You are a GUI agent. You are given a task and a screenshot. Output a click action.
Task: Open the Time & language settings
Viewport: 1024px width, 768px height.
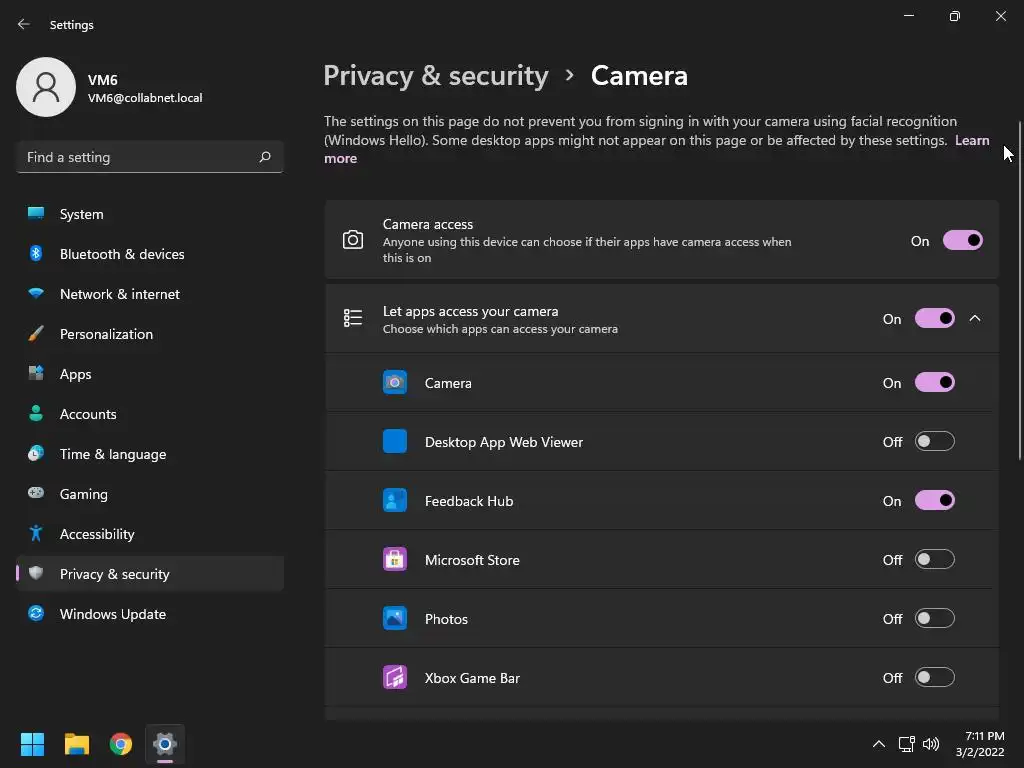[x=112, y=454]
